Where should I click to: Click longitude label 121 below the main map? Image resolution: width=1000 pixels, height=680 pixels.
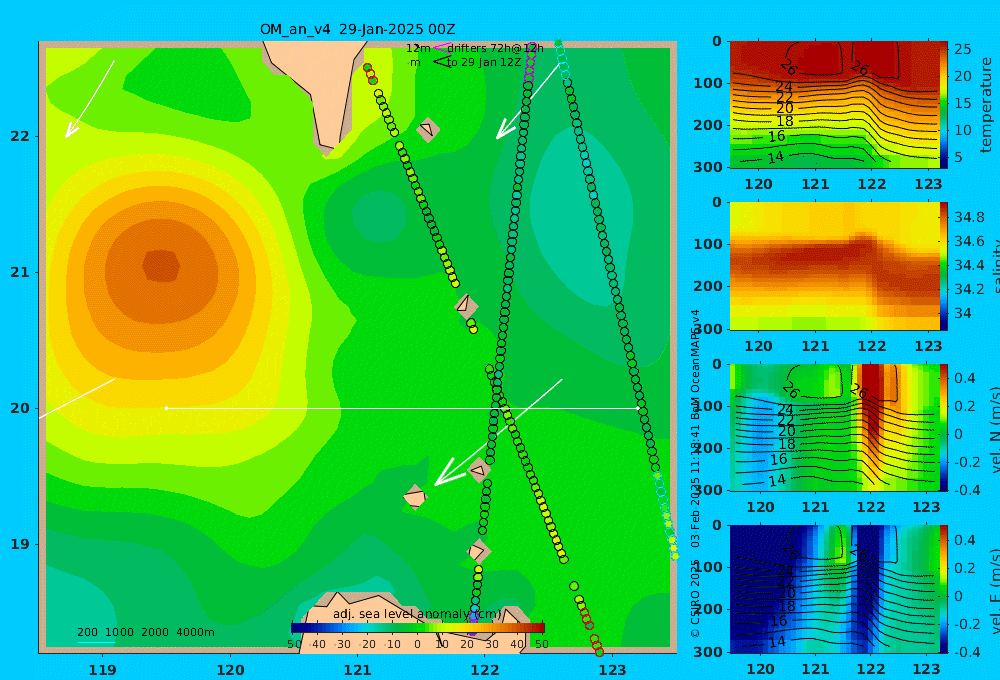(x=358, y=670)
